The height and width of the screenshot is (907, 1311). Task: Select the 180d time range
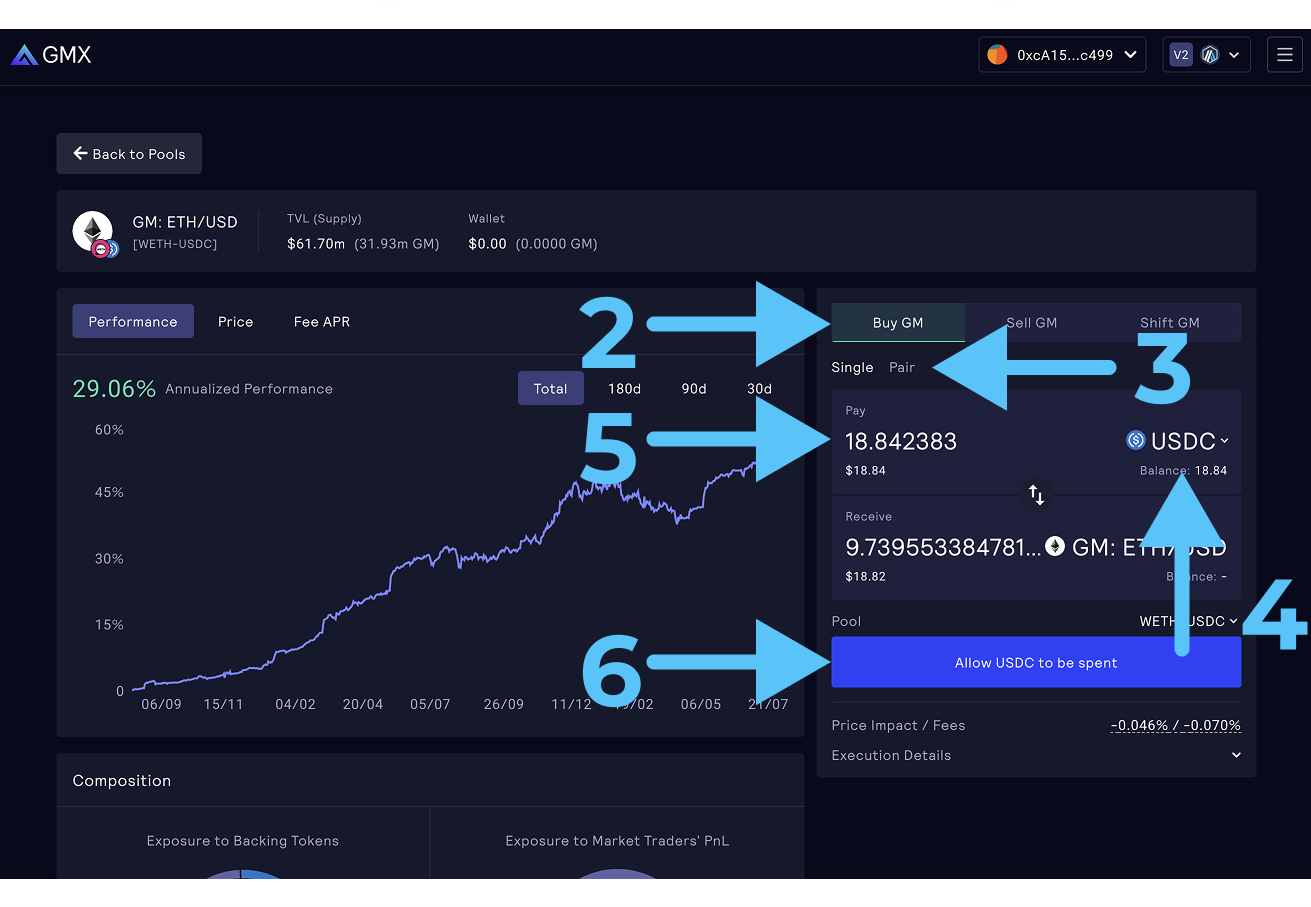624,389
